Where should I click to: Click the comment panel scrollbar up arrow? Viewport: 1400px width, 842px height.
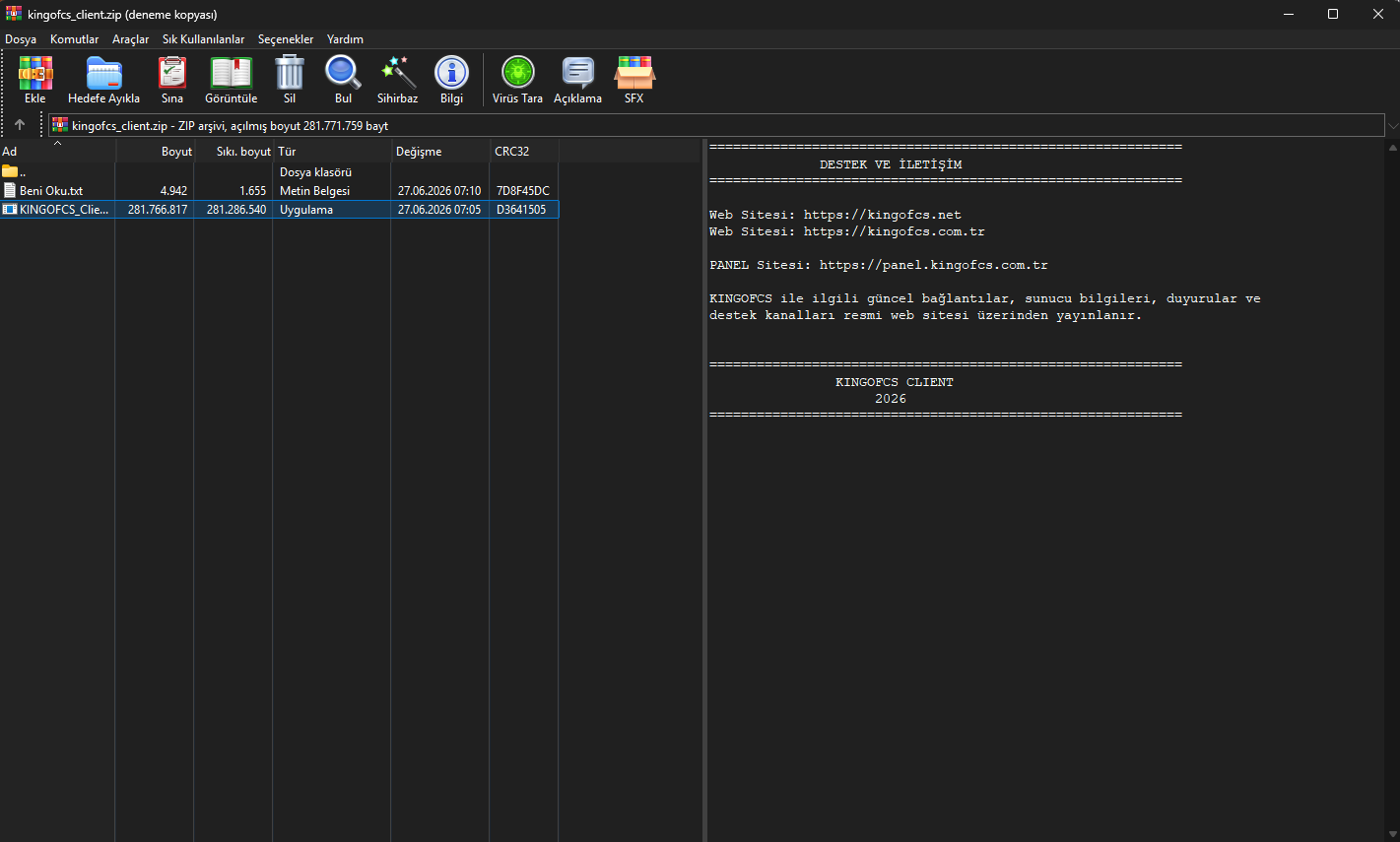pyautogui.click(x=1392, y=148)
